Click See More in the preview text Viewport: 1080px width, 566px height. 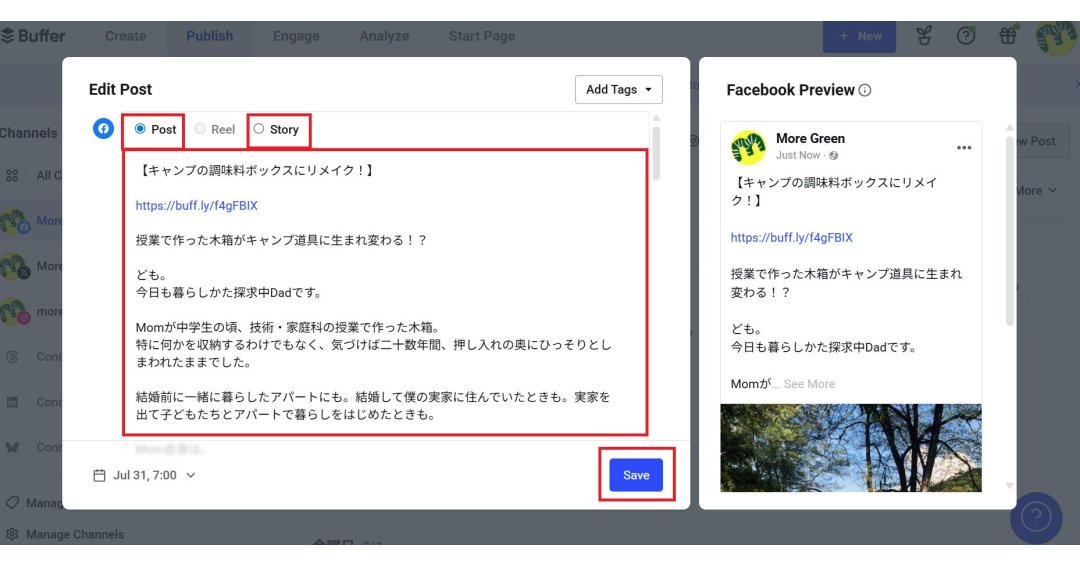(x=809, y=384)
